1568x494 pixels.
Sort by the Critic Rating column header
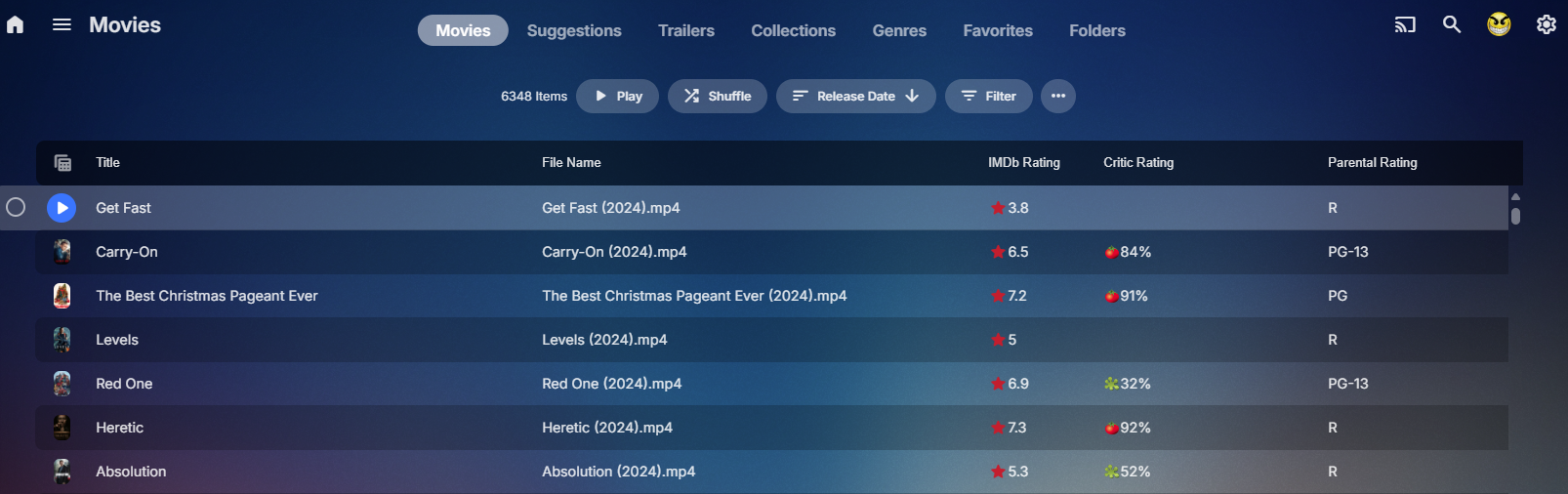(x=1138, y=163)
